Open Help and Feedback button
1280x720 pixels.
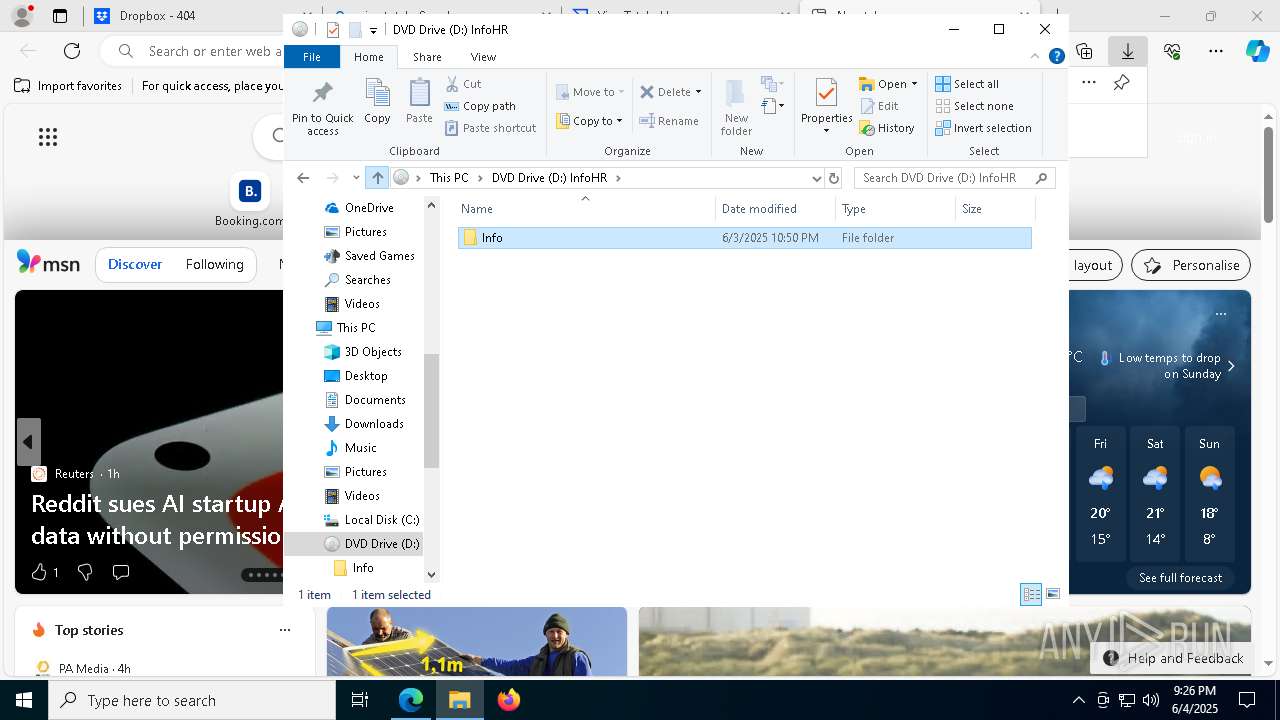coord(1173,658)
